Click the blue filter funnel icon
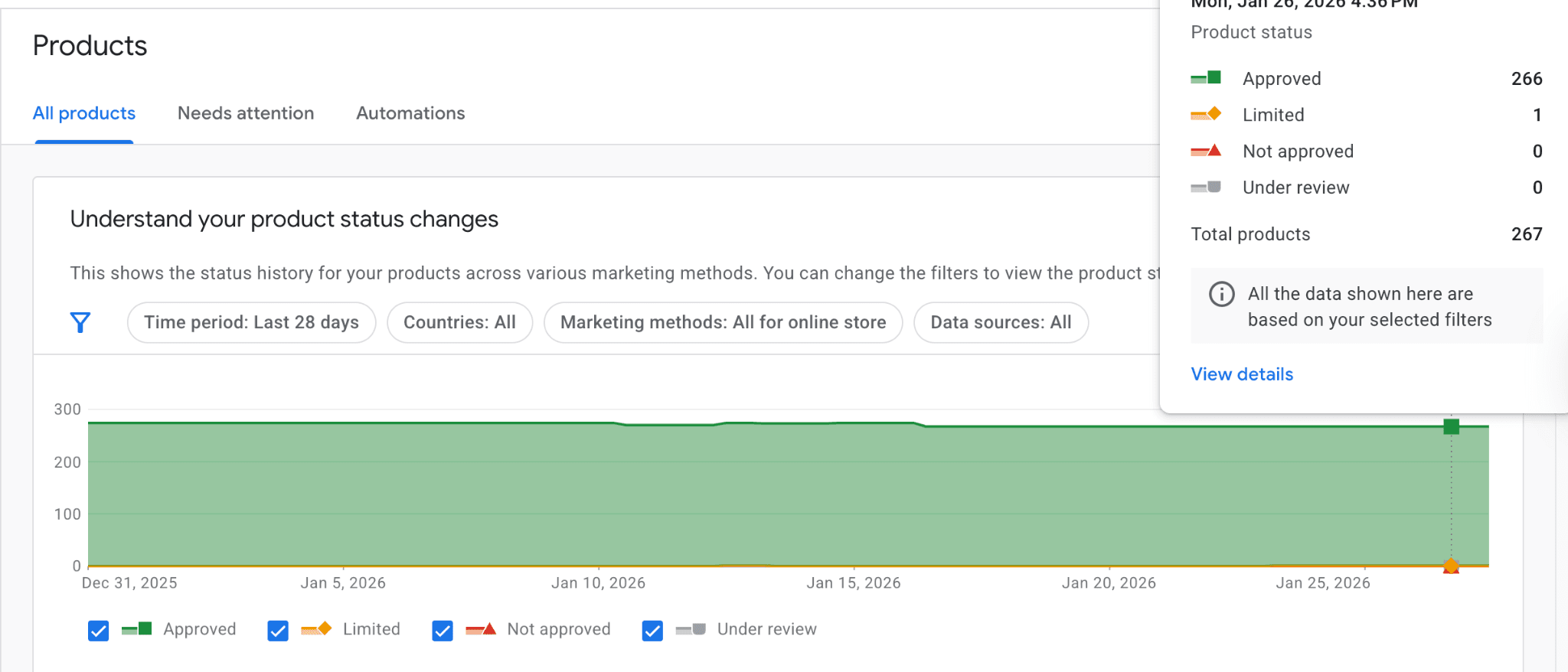This screenshot has width=1568, height=672. [x=80, y=322]
